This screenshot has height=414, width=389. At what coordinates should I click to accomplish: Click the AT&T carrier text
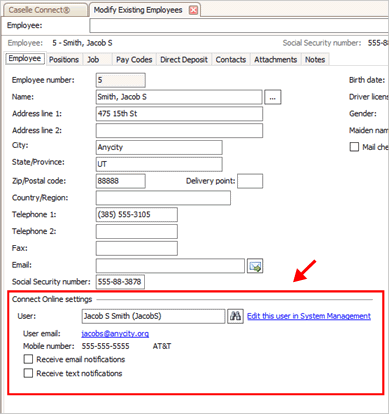[162, 346]
